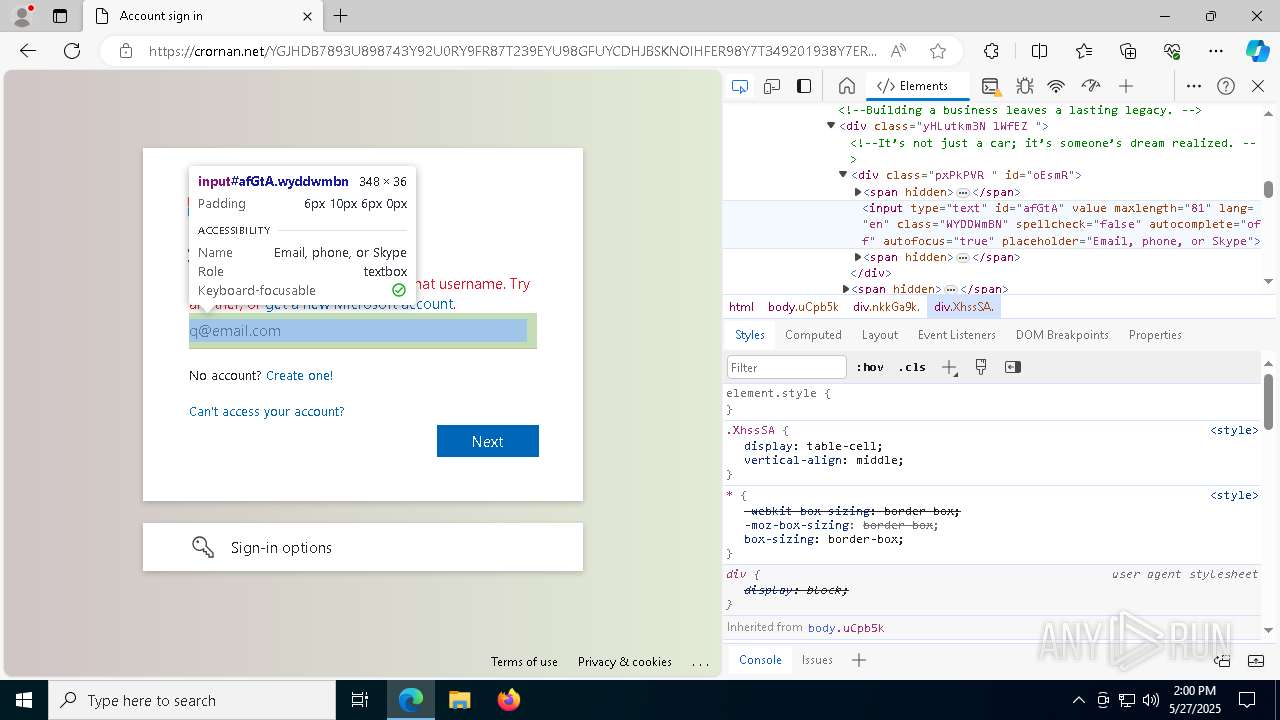This screenshot has width=1280, height=720.
Task: Toggle the DevTools activity bar dock icon
Action: pos(804,86)
